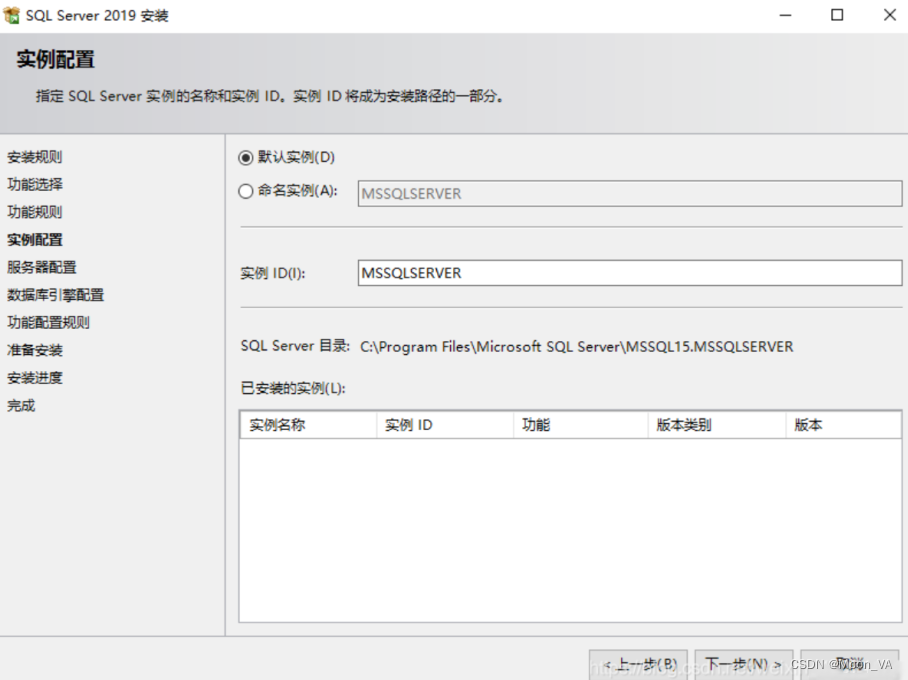This screenshot has height=680, width=908.
Task: Click the 下一步(N) next button
Action: [x=744, y=664]
